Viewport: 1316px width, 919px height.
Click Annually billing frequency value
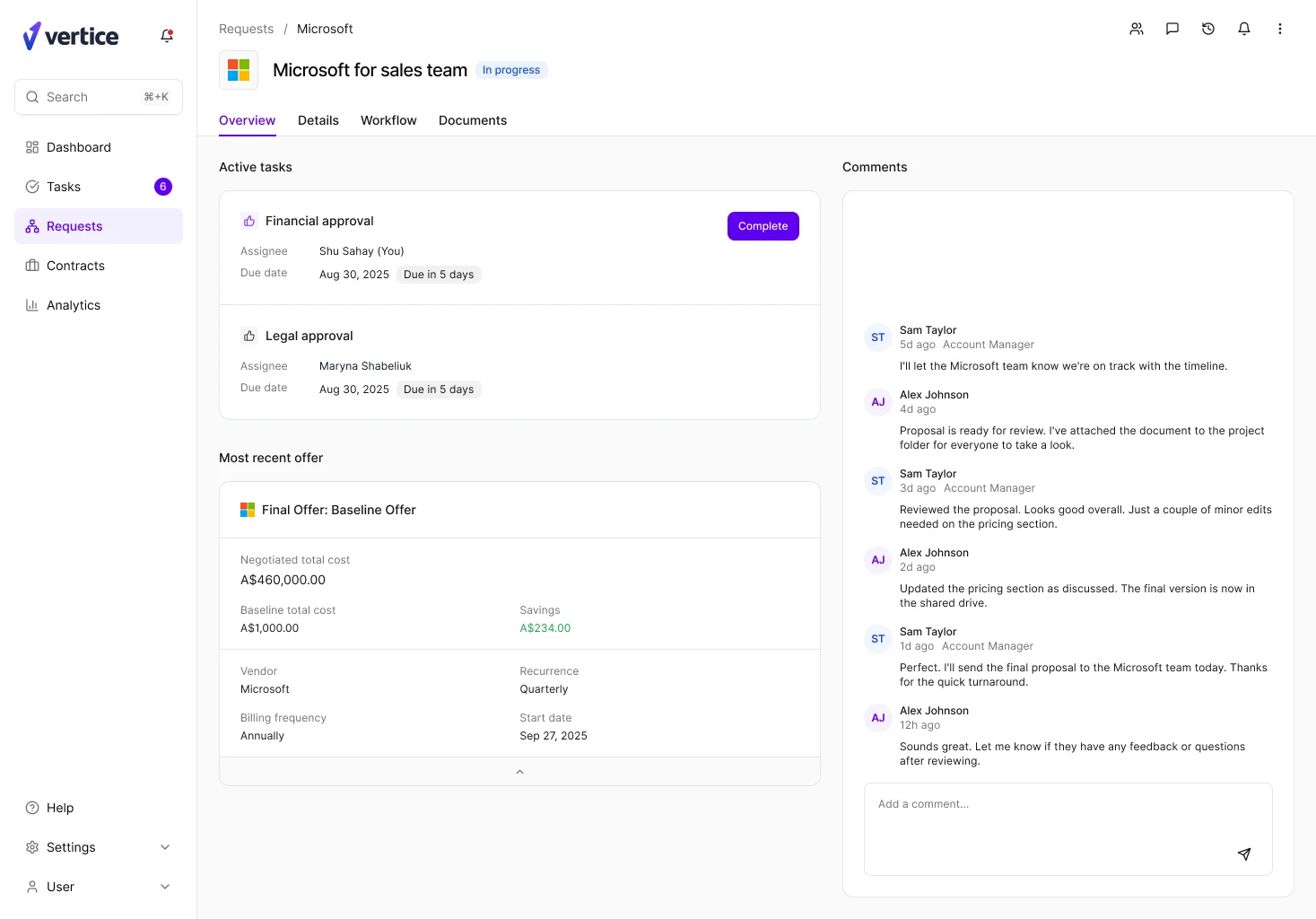[262, 736]
